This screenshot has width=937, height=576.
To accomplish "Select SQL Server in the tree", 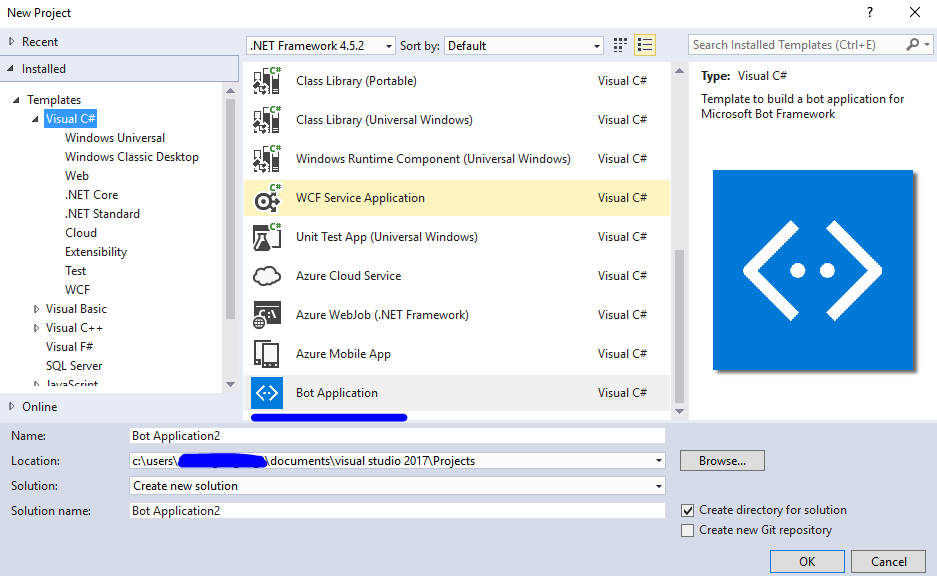I will (x=74, y=366).
